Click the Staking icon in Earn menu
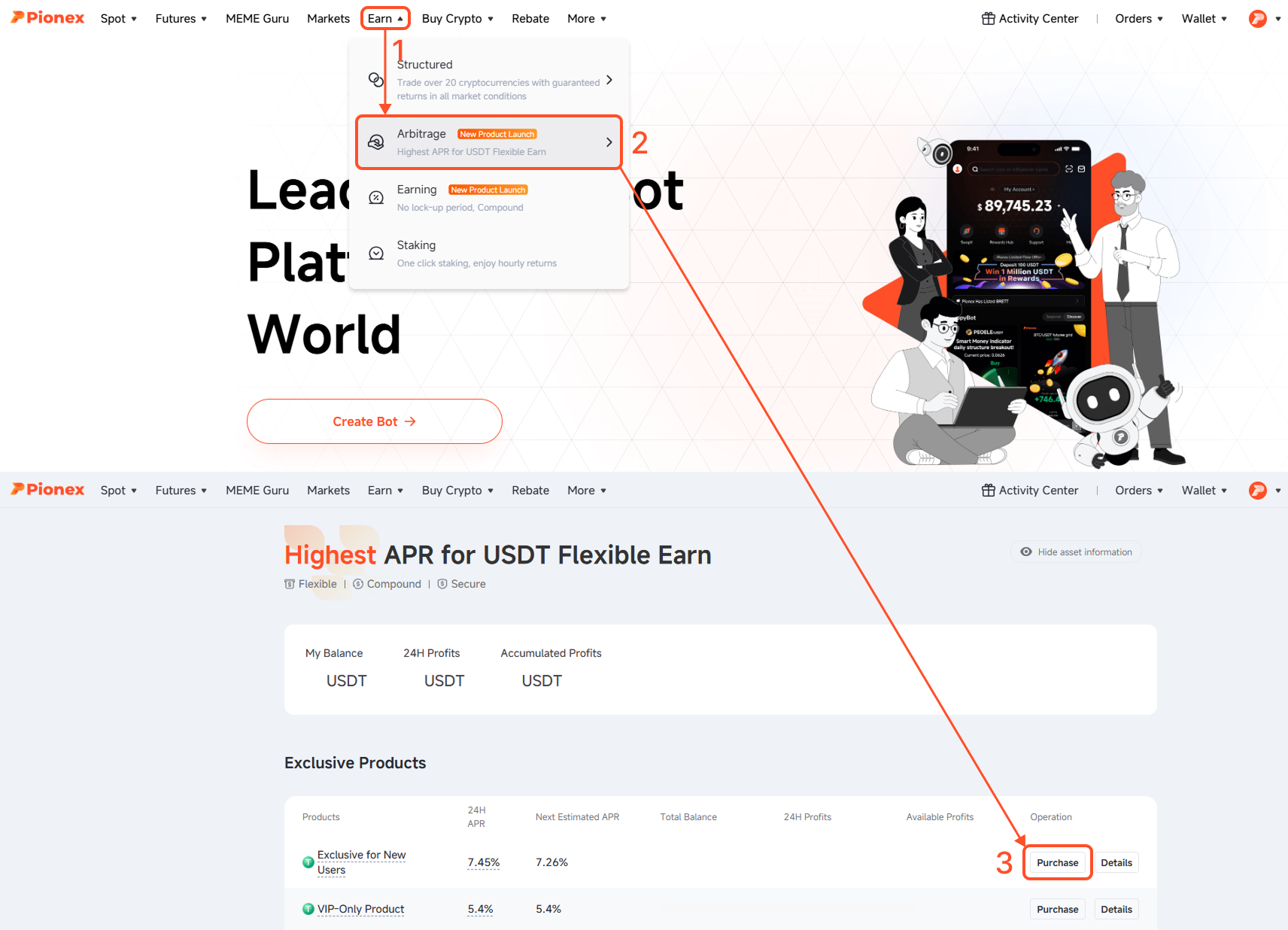The height and width of the screenshot is (930, 1288). tap(376, 253)
